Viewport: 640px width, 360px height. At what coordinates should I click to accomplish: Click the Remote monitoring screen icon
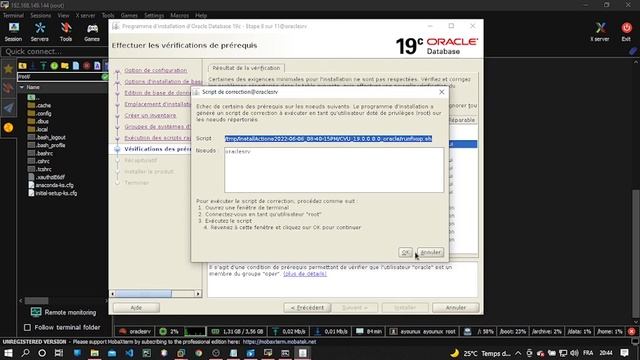pyautogui.click(x=36, y=312)
